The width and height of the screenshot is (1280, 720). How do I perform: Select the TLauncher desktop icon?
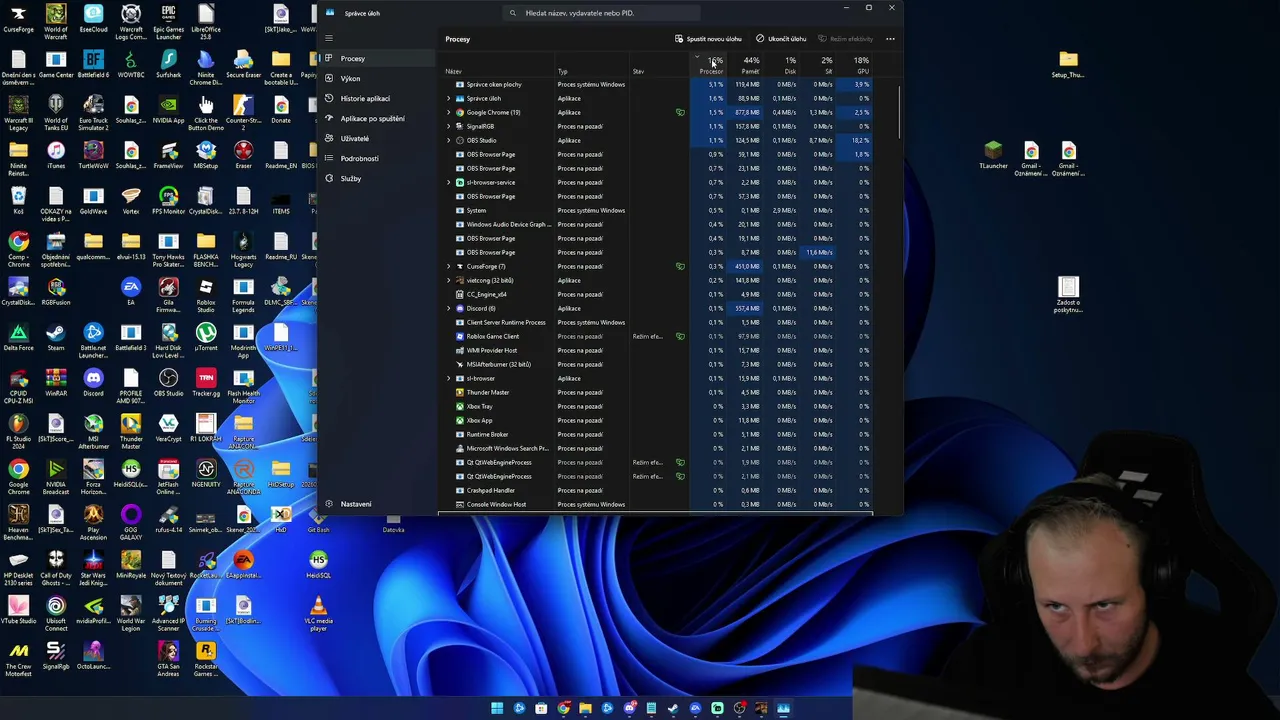(993, 156)
